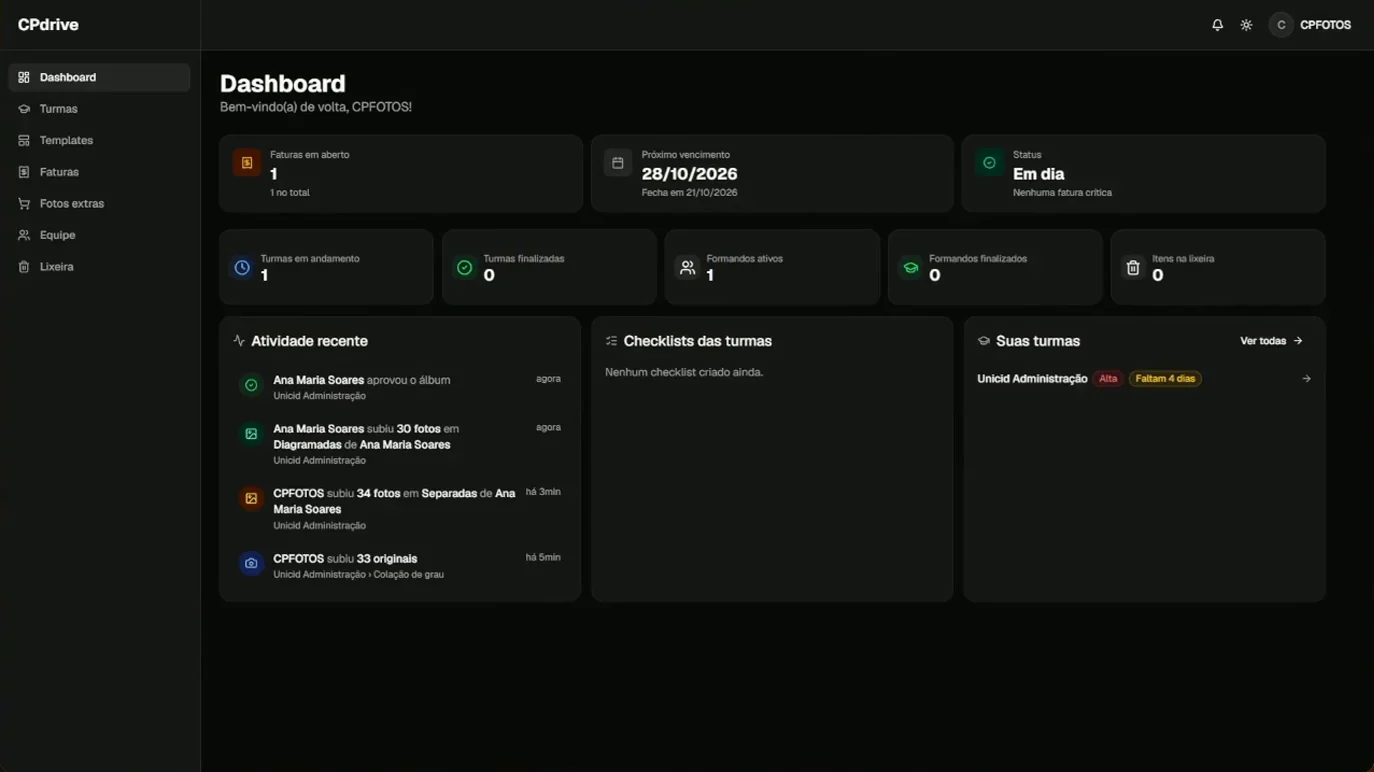1374x772 pixels.
Task: Click the Lixeira trash sidebar icon
Action: coord(24,267)
